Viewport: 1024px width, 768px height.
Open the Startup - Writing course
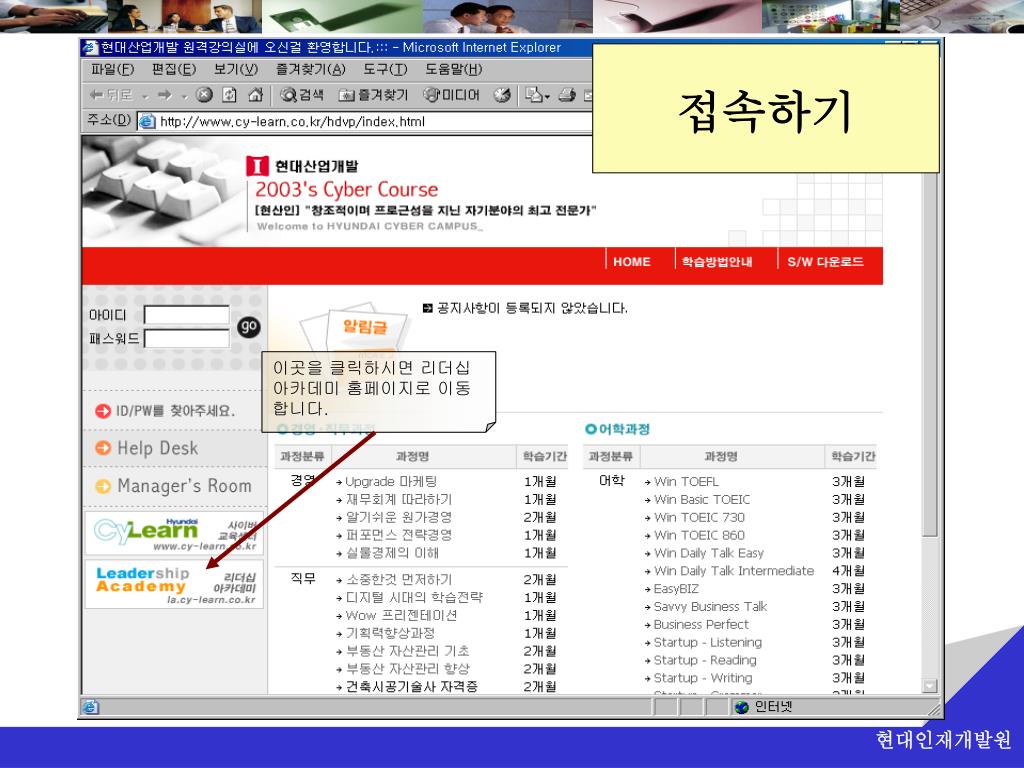703,678
